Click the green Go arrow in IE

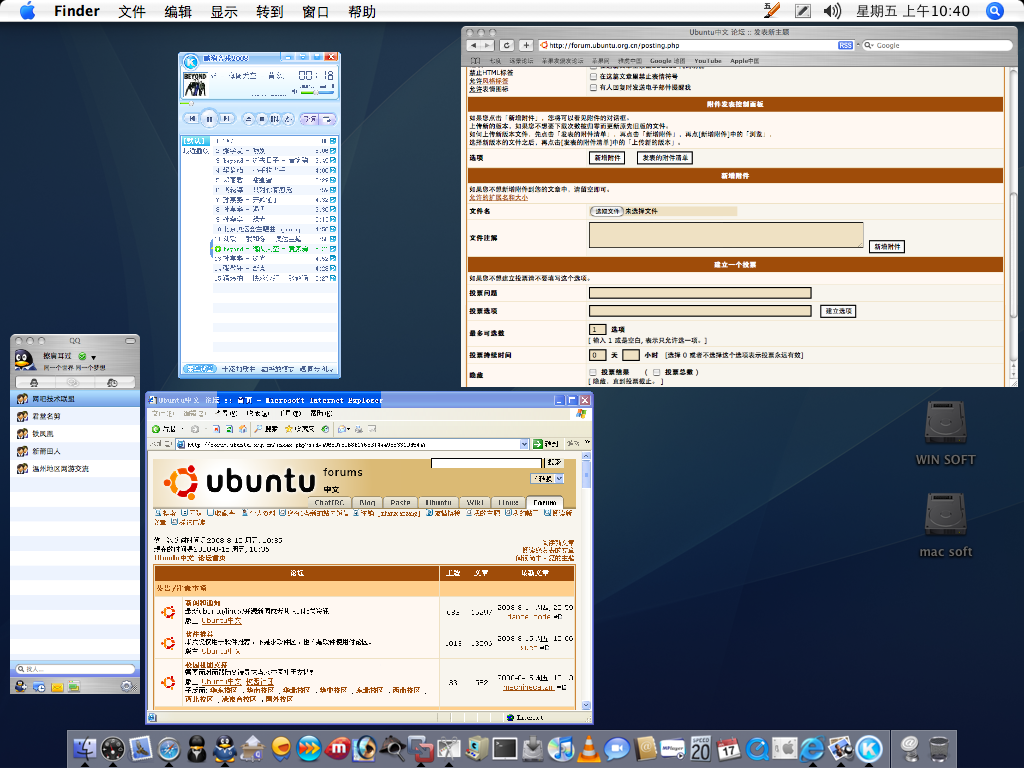(x=537, y=444)
